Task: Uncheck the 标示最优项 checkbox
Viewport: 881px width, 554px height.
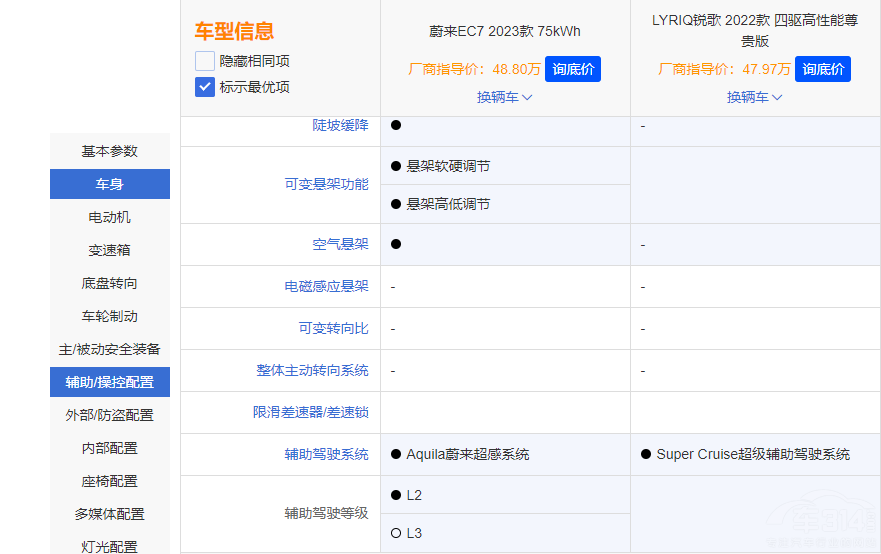Action: click(205, 87)
